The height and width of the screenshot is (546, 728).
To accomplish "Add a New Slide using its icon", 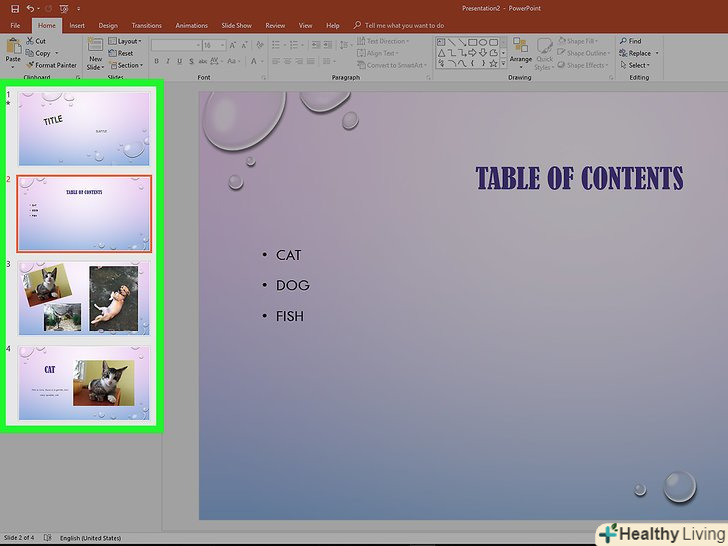I will point(95,45).
